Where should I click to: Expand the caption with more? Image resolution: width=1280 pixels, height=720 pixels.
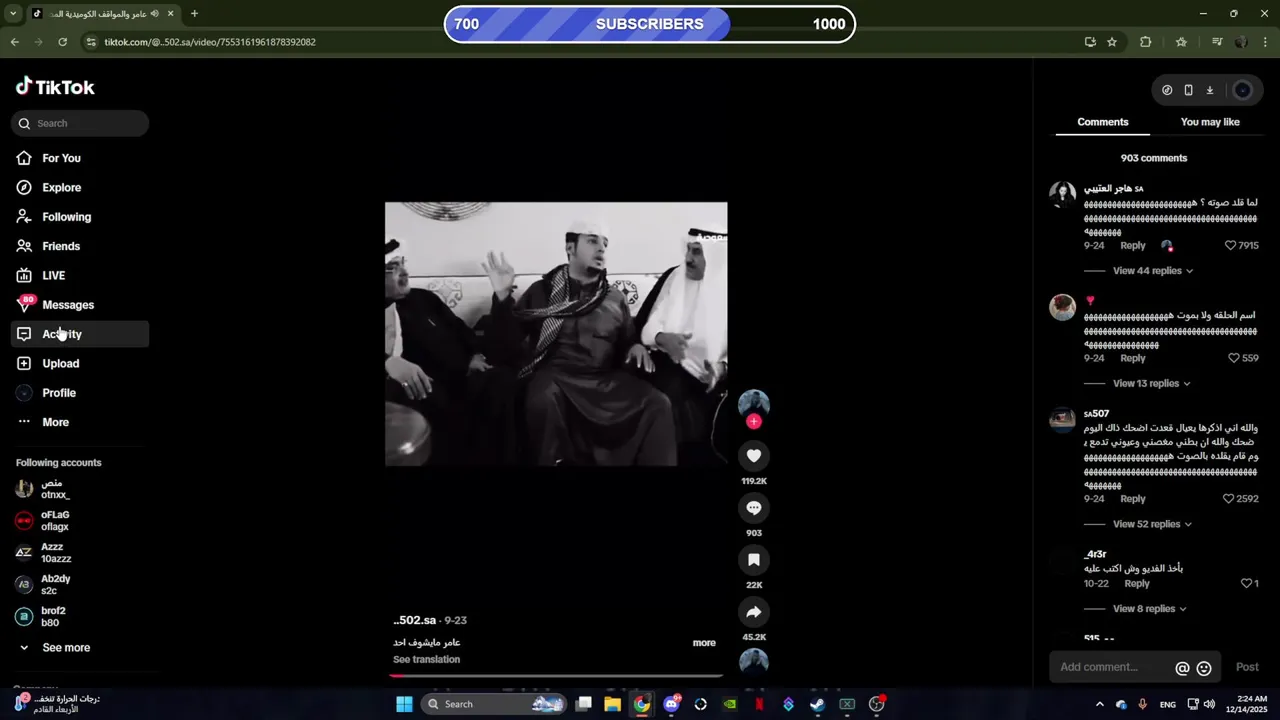[x=704, y=643]
